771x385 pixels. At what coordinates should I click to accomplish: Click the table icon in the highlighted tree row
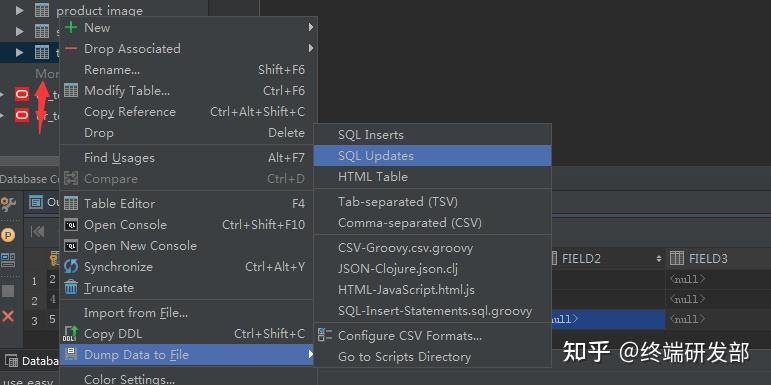(x=42, y=53)
